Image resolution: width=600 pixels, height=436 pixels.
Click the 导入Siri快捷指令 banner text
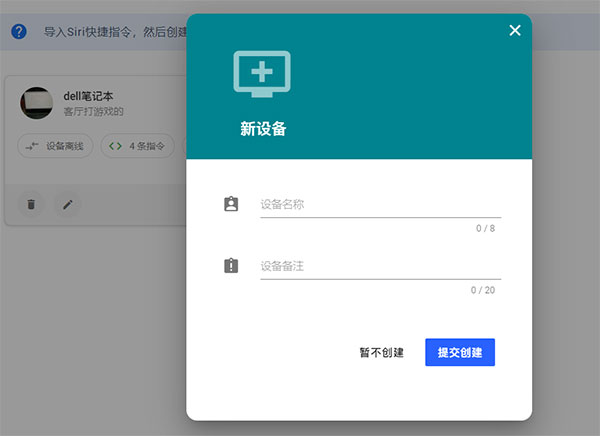click(115, 32)
